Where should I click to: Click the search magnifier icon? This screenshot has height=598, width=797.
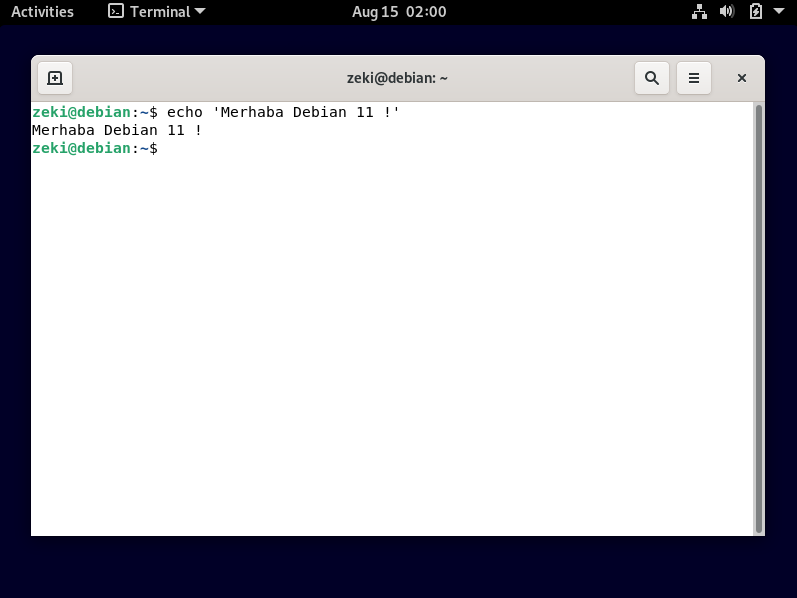[651, 78]
